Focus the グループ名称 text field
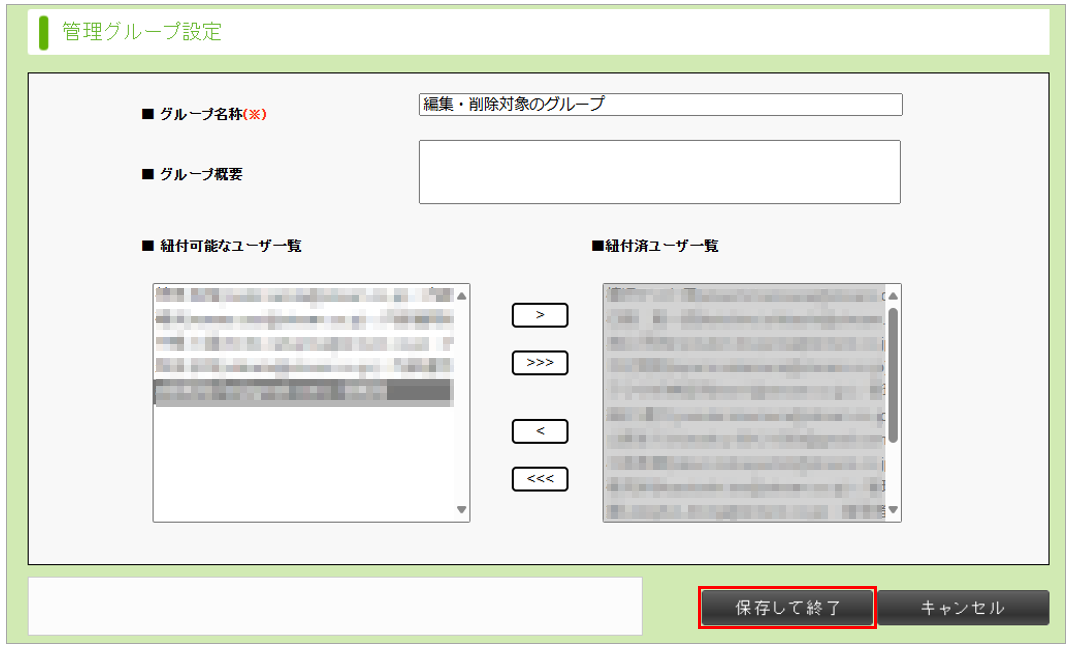 pos(660,104)
